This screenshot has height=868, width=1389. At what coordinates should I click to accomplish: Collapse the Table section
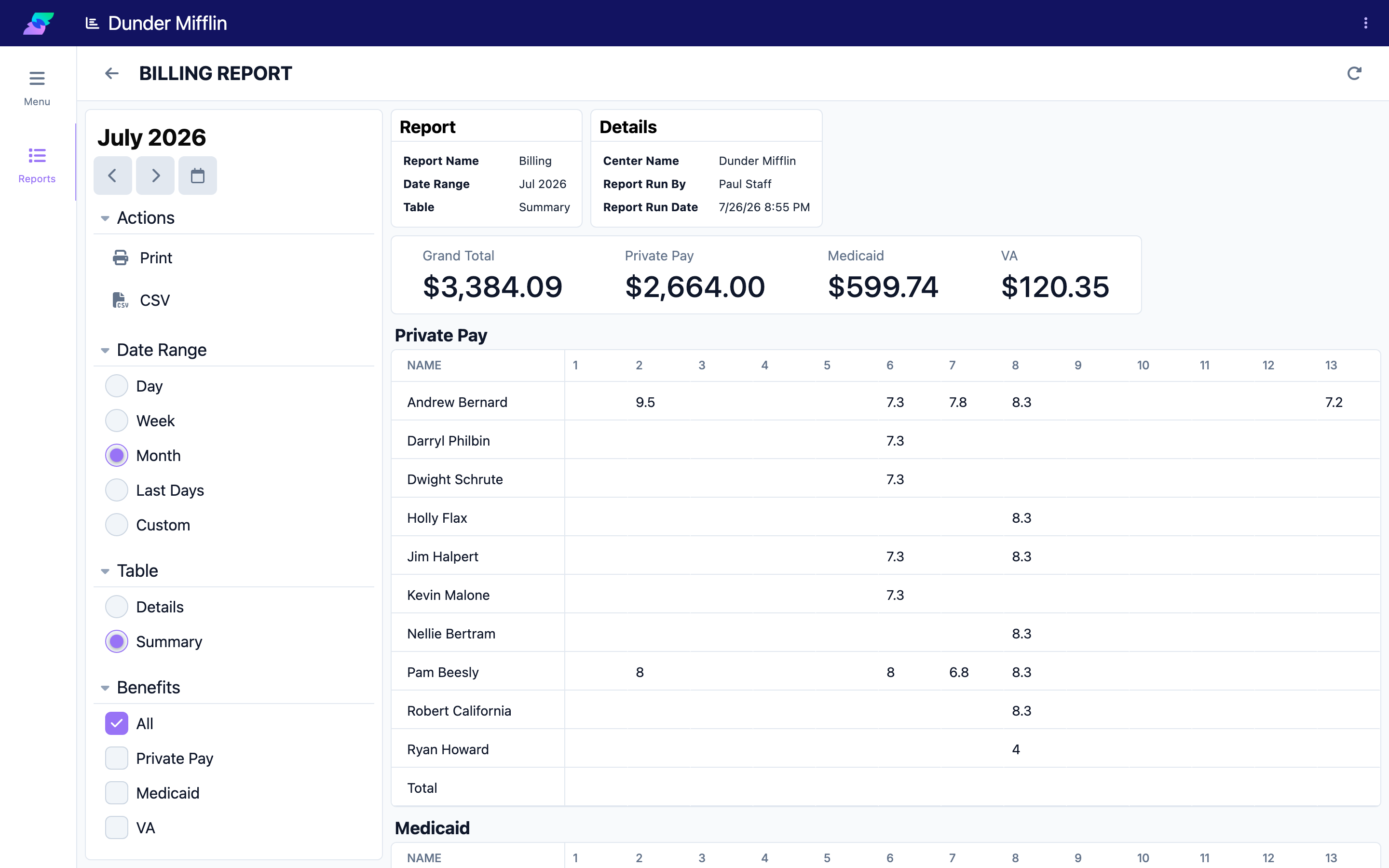pos(105,571)
